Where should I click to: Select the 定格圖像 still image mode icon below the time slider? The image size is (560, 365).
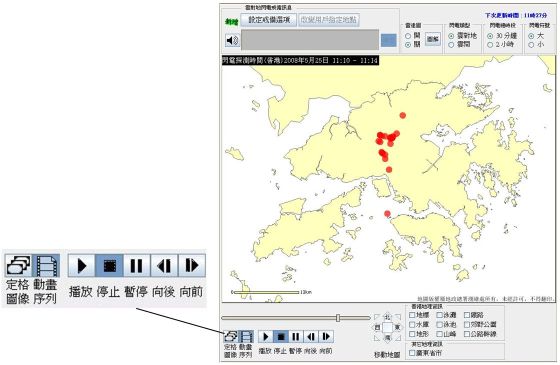coord(231,336)
